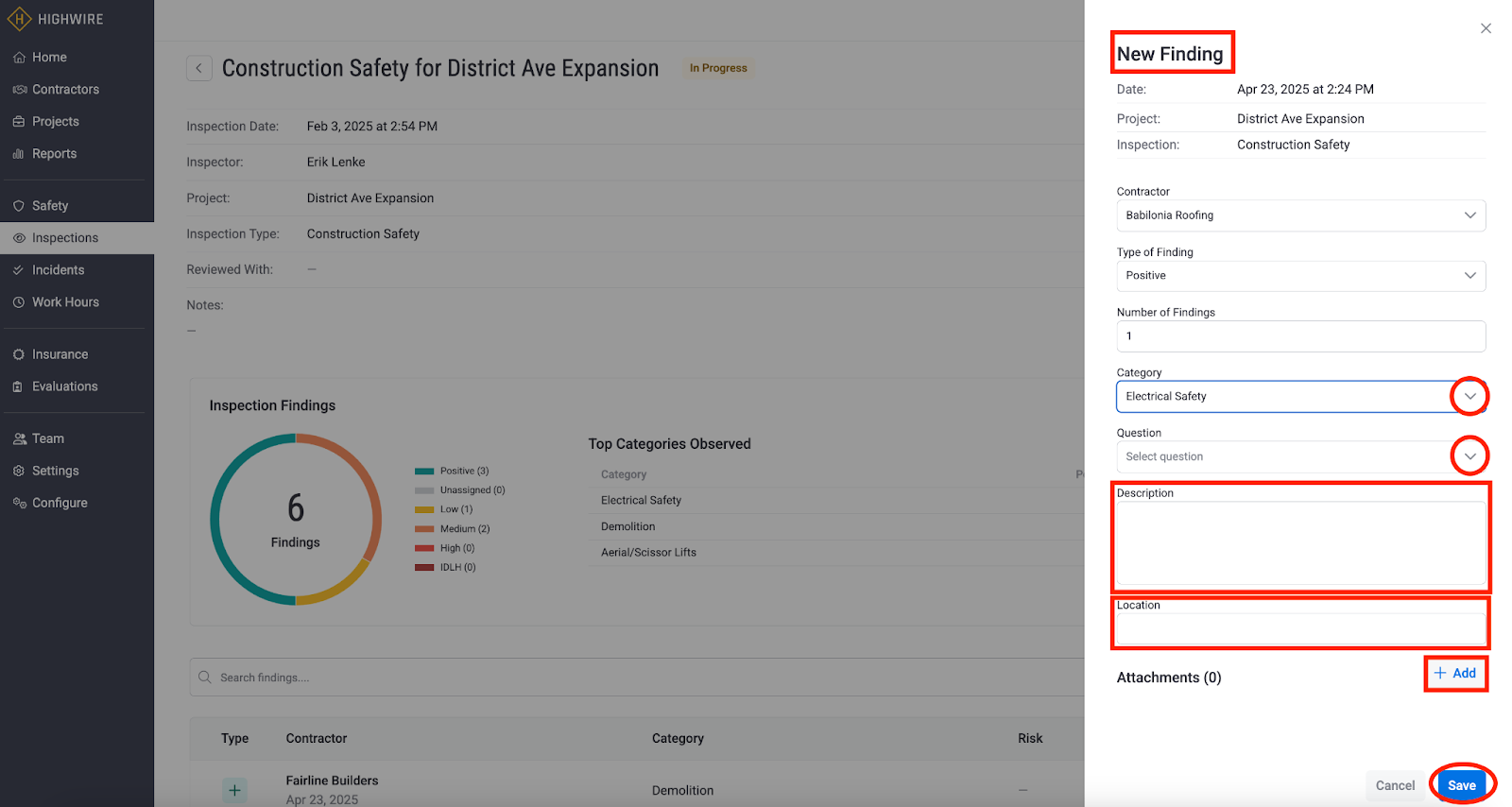Click the Description text area
1512x807 pixels.
click(1300, 543)
